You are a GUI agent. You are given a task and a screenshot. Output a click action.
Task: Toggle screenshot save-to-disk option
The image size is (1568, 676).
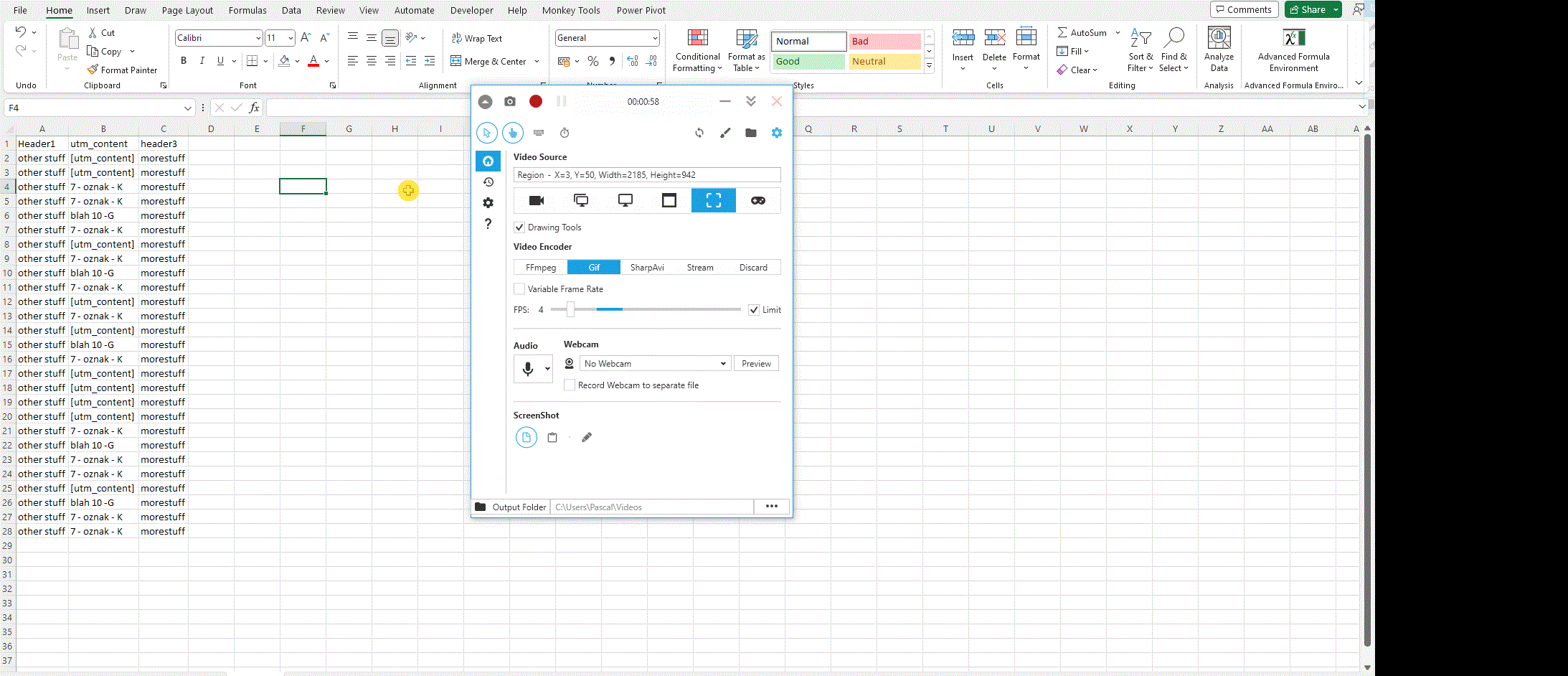click(x=526, y=437)
